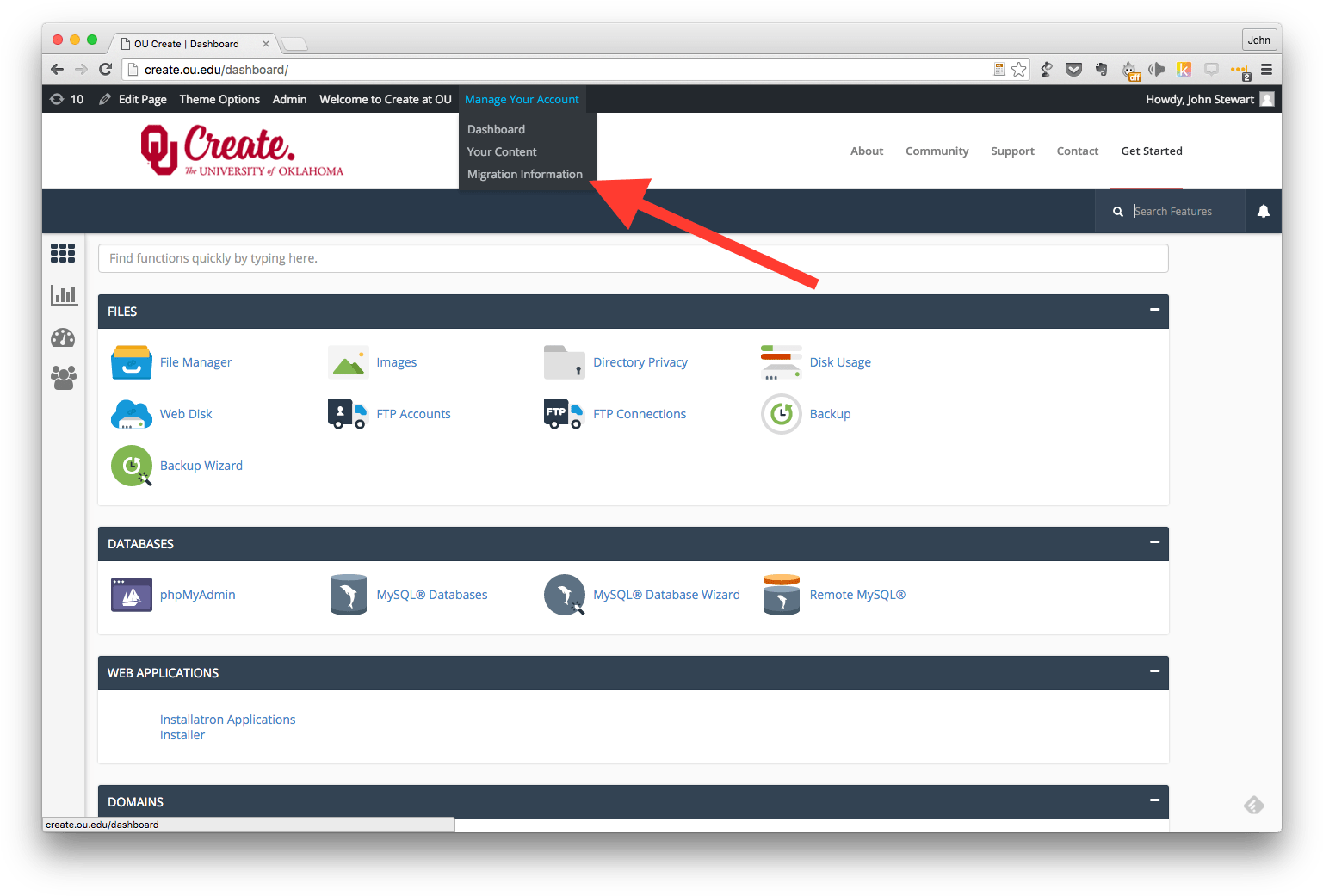
Task: Collapse the WEB APPLICATIONS section
Action: pyautogui.click(x=1153, y=672)
